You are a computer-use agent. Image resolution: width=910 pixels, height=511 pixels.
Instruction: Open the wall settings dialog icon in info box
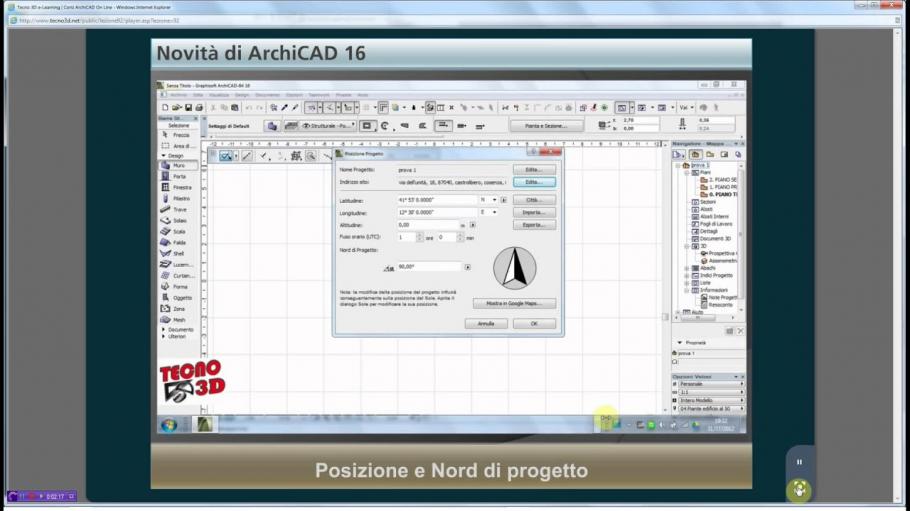[x=272, y=126]
